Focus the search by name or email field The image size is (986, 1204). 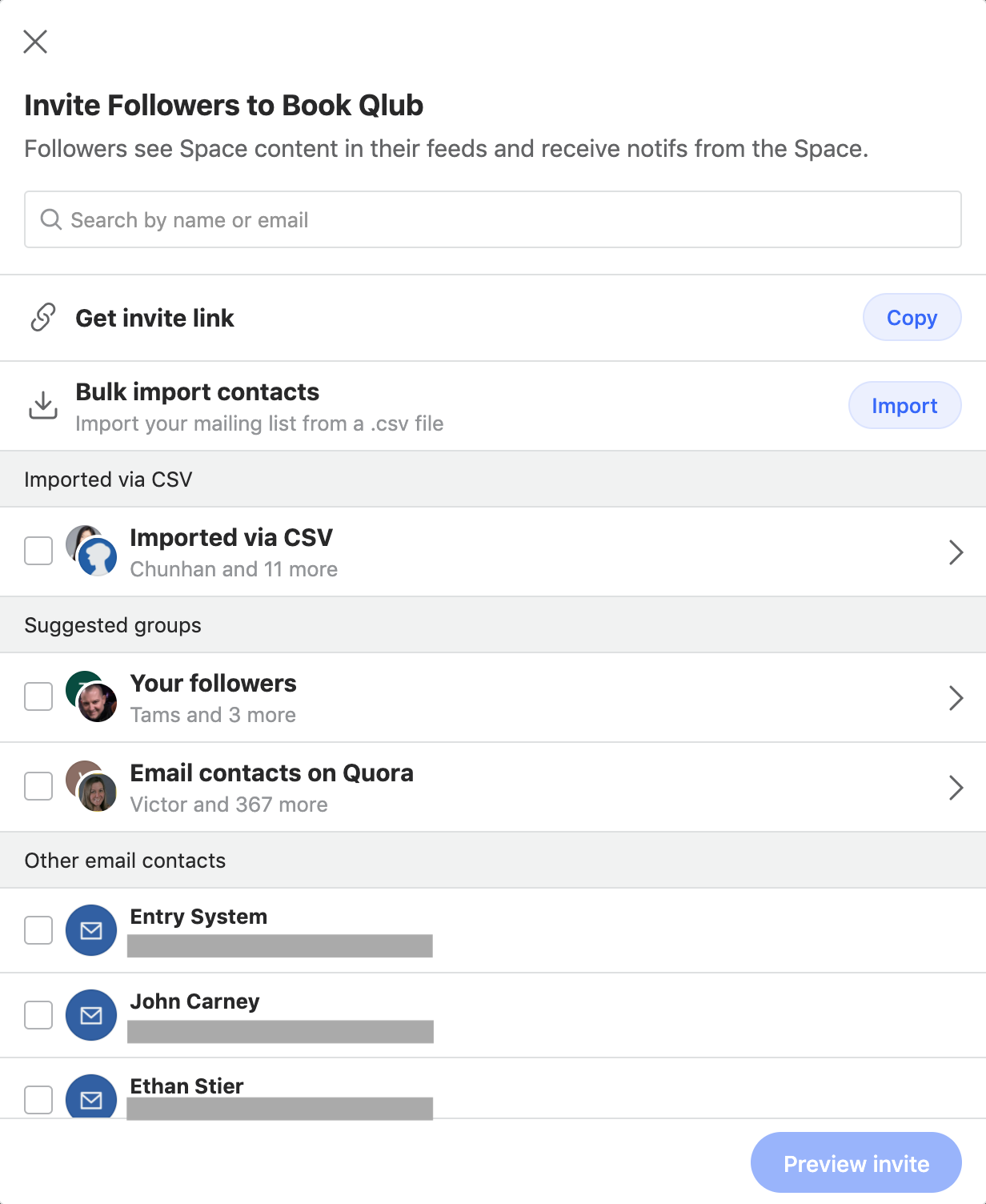coord(493,219)
